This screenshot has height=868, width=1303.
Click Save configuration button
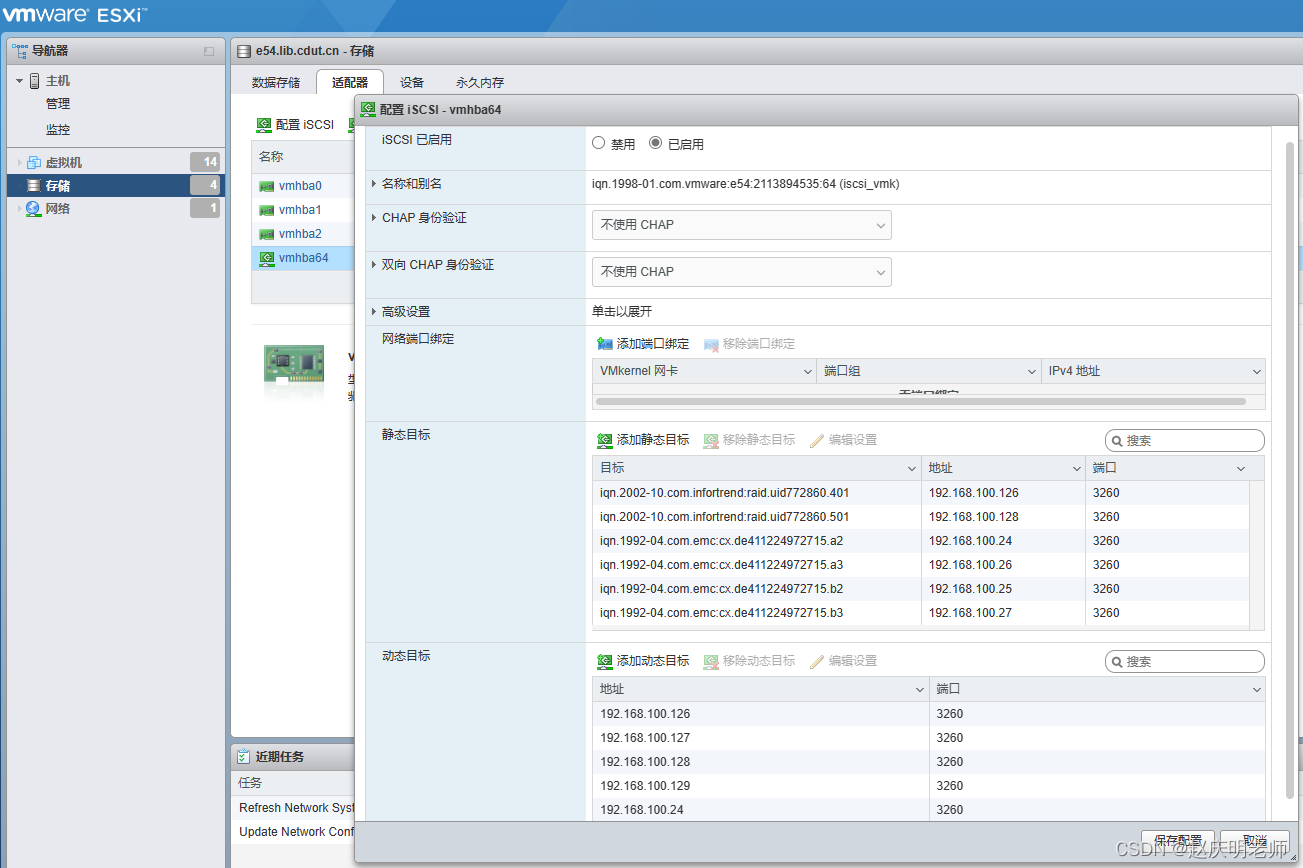(1178, 841)
